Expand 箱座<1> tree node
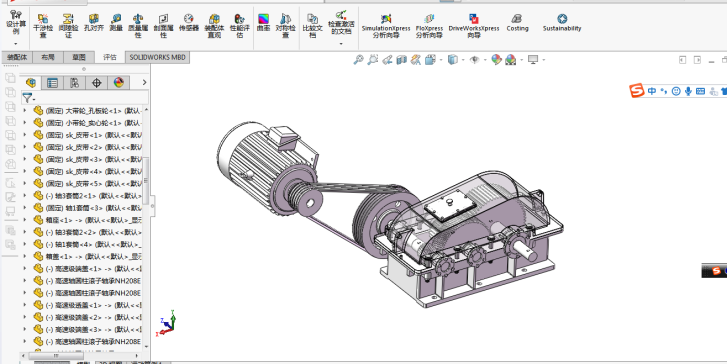727x364 pixels. click(x=25, y=220)
